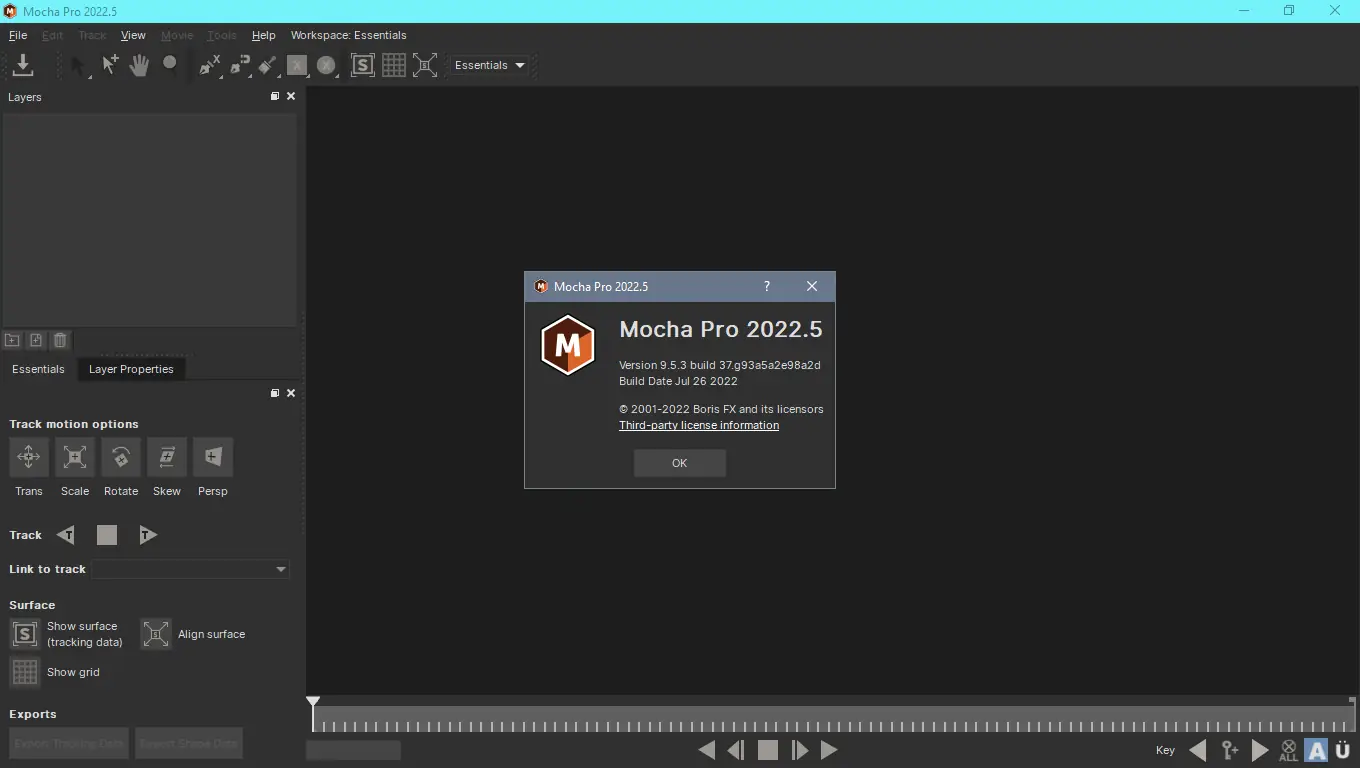
Task: Click the timeline playhead marker
Action: [313, 703]
